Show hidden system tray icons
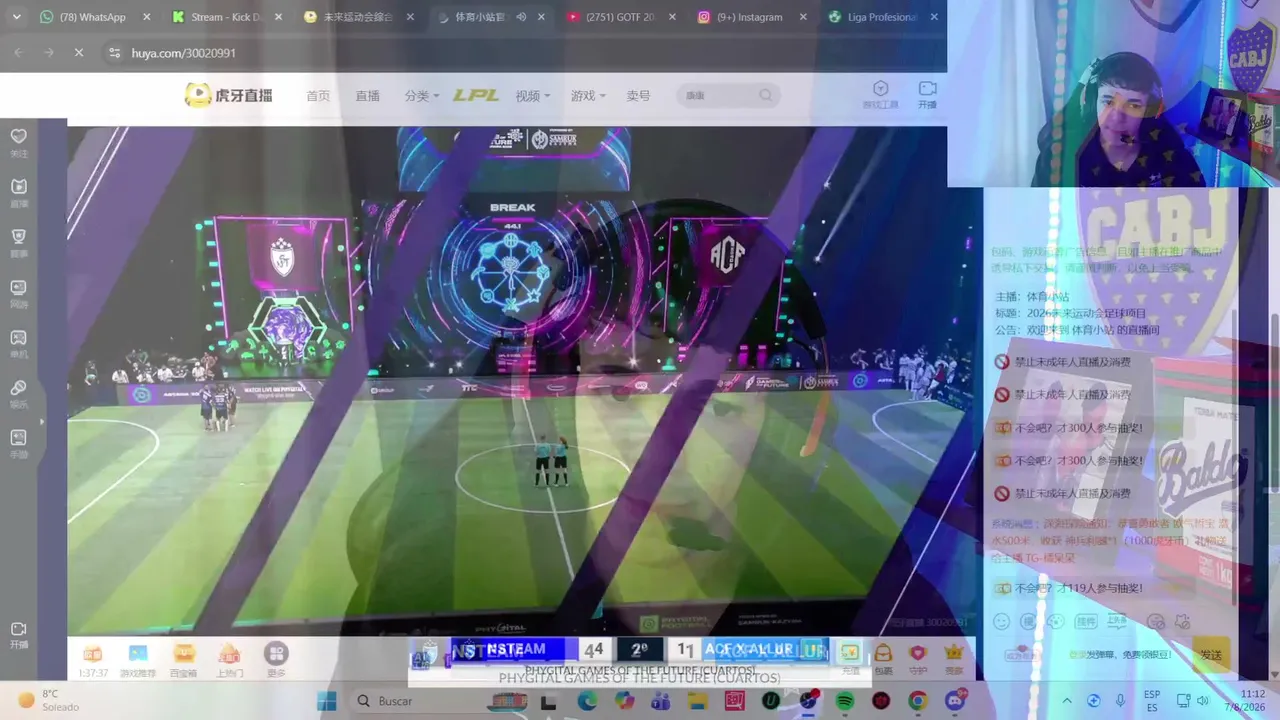Image resolution: width=1280 pixels, height=720 pixels. 1066,701
